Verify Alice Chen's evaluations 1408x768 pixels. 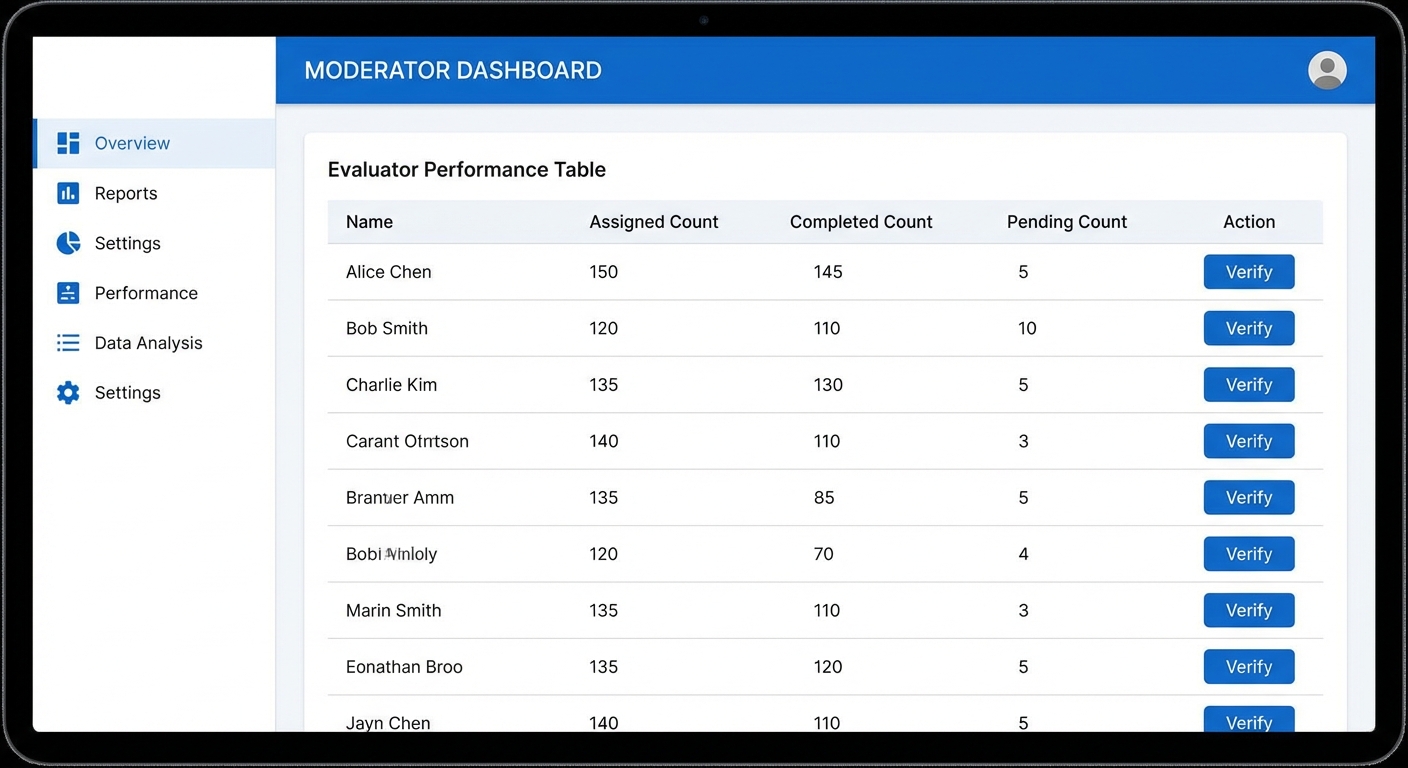point(1248,271)
